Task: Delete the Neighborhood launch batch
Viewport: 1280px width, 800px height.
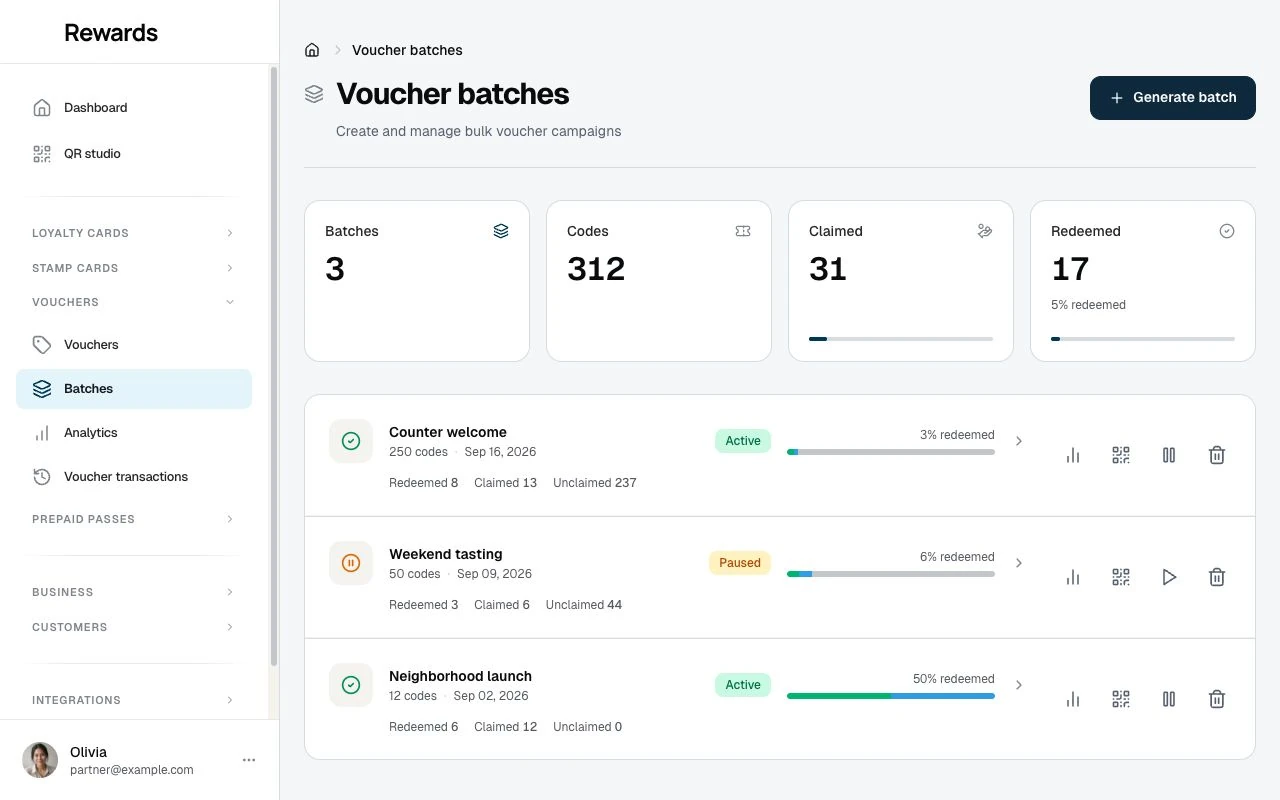Action: (1217, 699)
